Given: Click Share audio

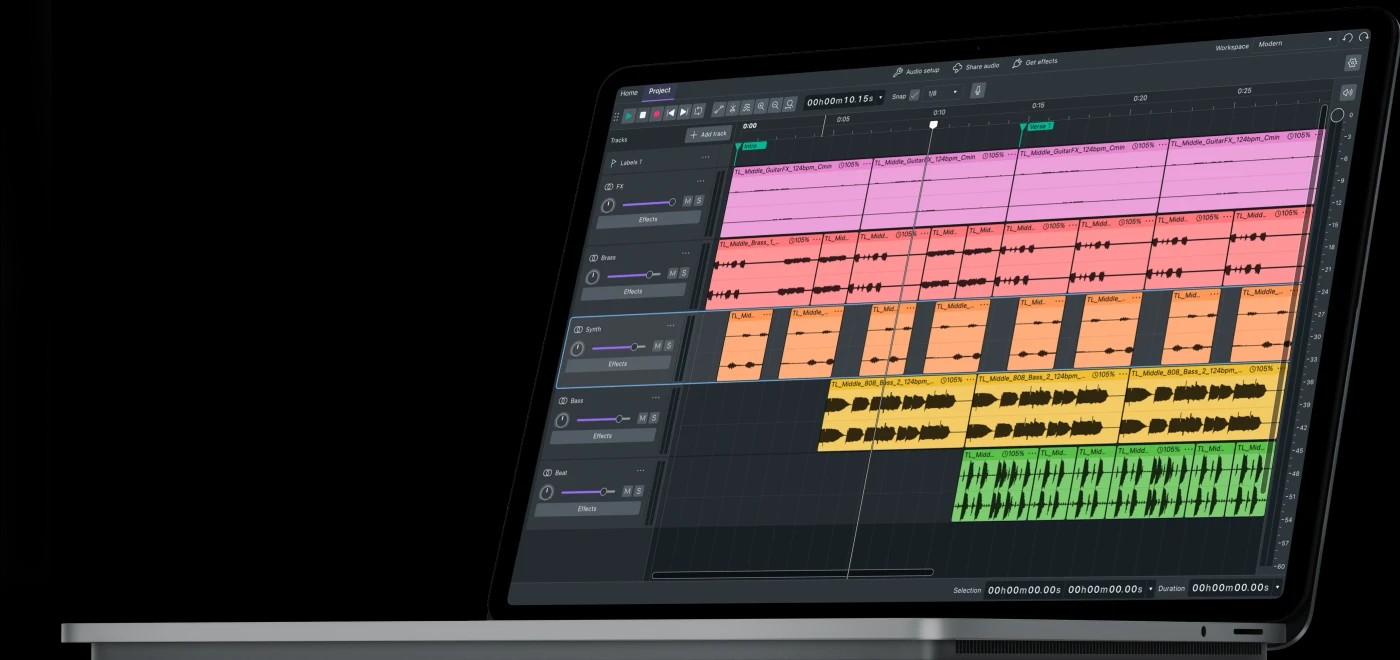Looking at the screenshot, I should click(975, 67).
